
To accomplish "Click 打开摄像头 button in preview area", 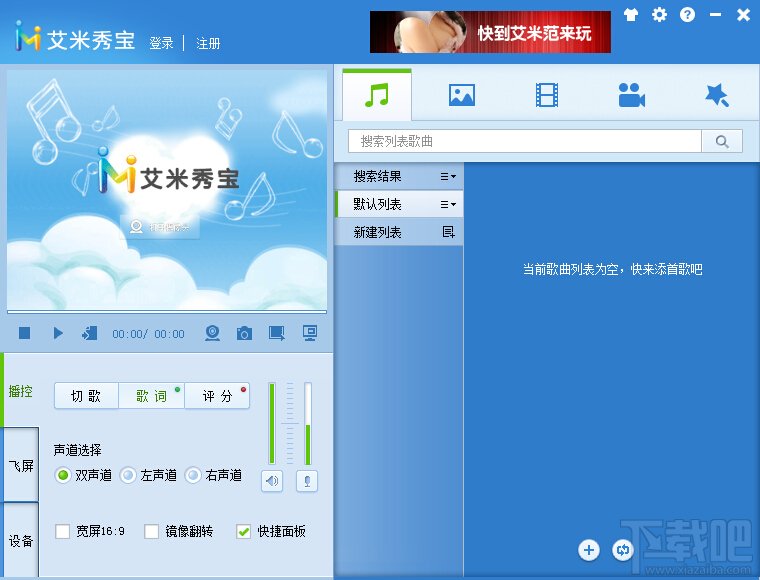I will (x=160, y=227).
